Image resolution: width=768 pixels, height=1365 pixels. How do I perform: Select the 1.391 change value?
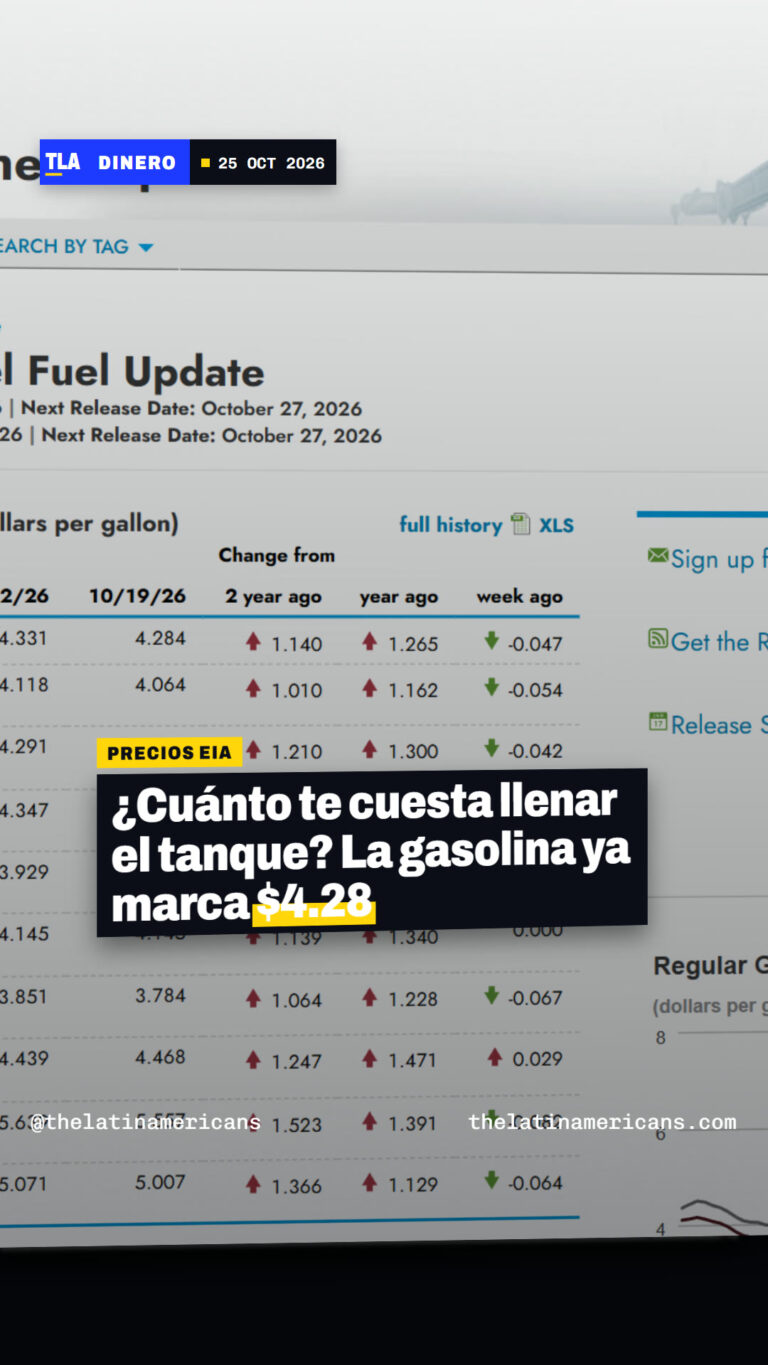[413, 1123]
